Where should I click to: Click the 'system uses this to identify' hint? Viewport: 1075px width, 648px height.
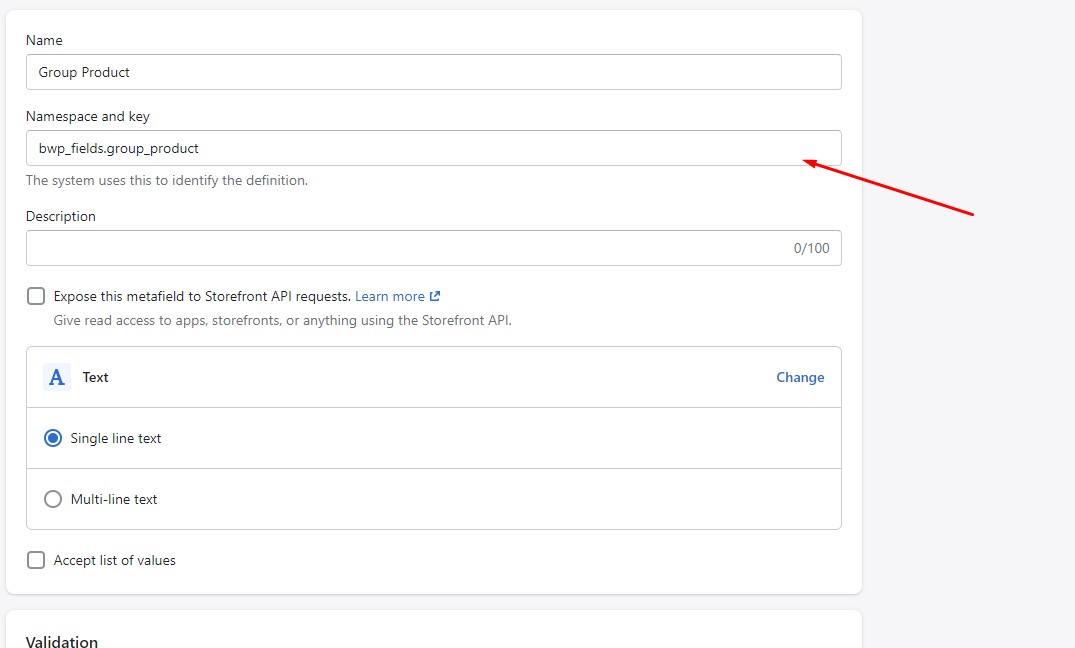coord(166,181)
